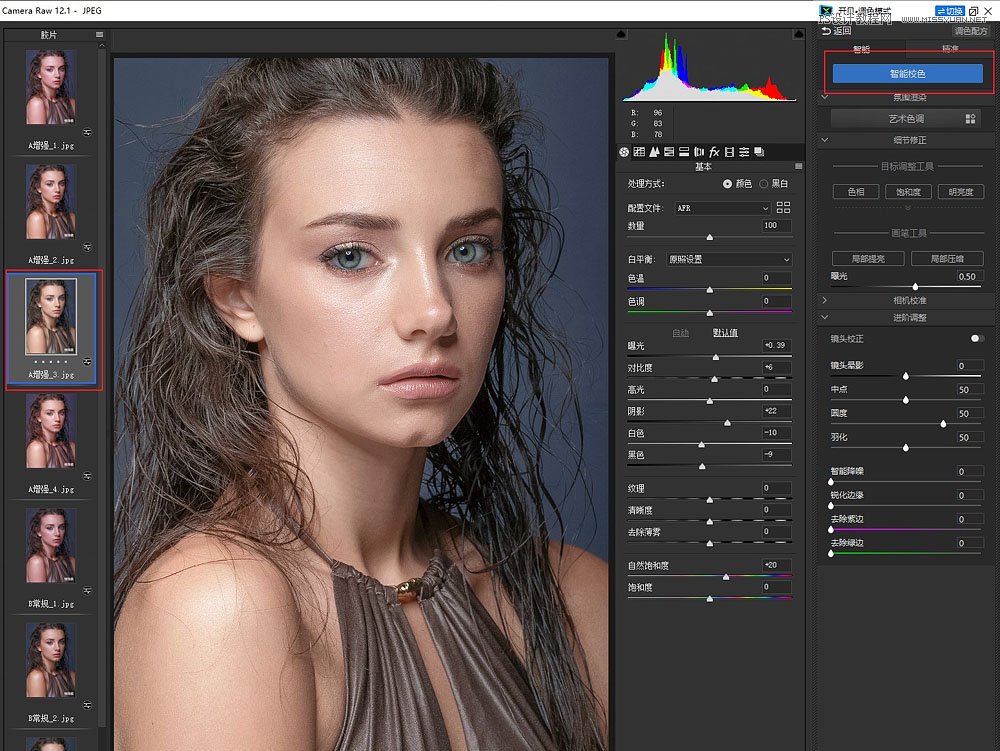Image resolution: width=1000 pixels, height=751 pixels.
Task: Switch to the 精准 tab
Action: pyautogui.click(x=950, y=49)
